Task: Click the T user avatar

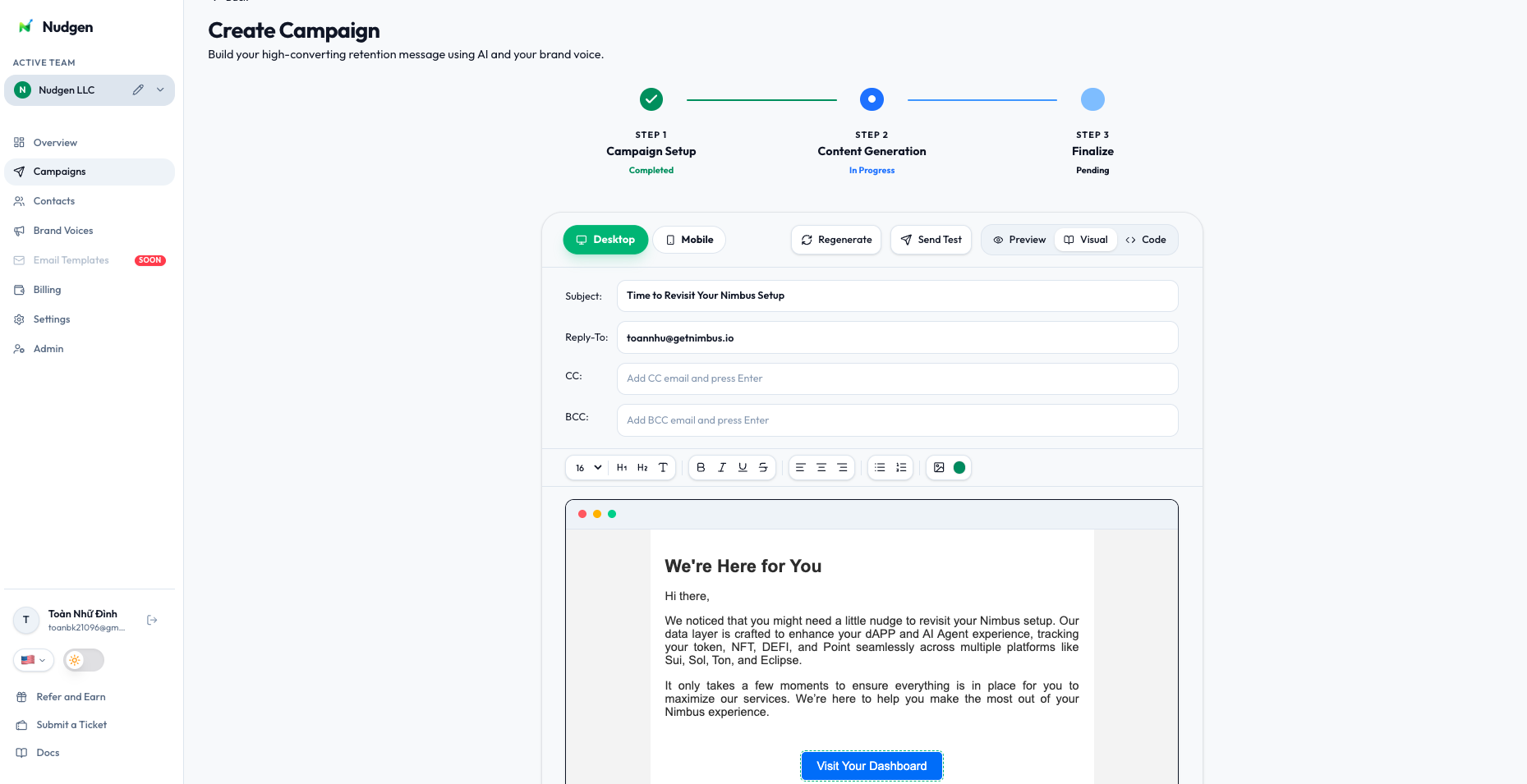Action: 26,621
